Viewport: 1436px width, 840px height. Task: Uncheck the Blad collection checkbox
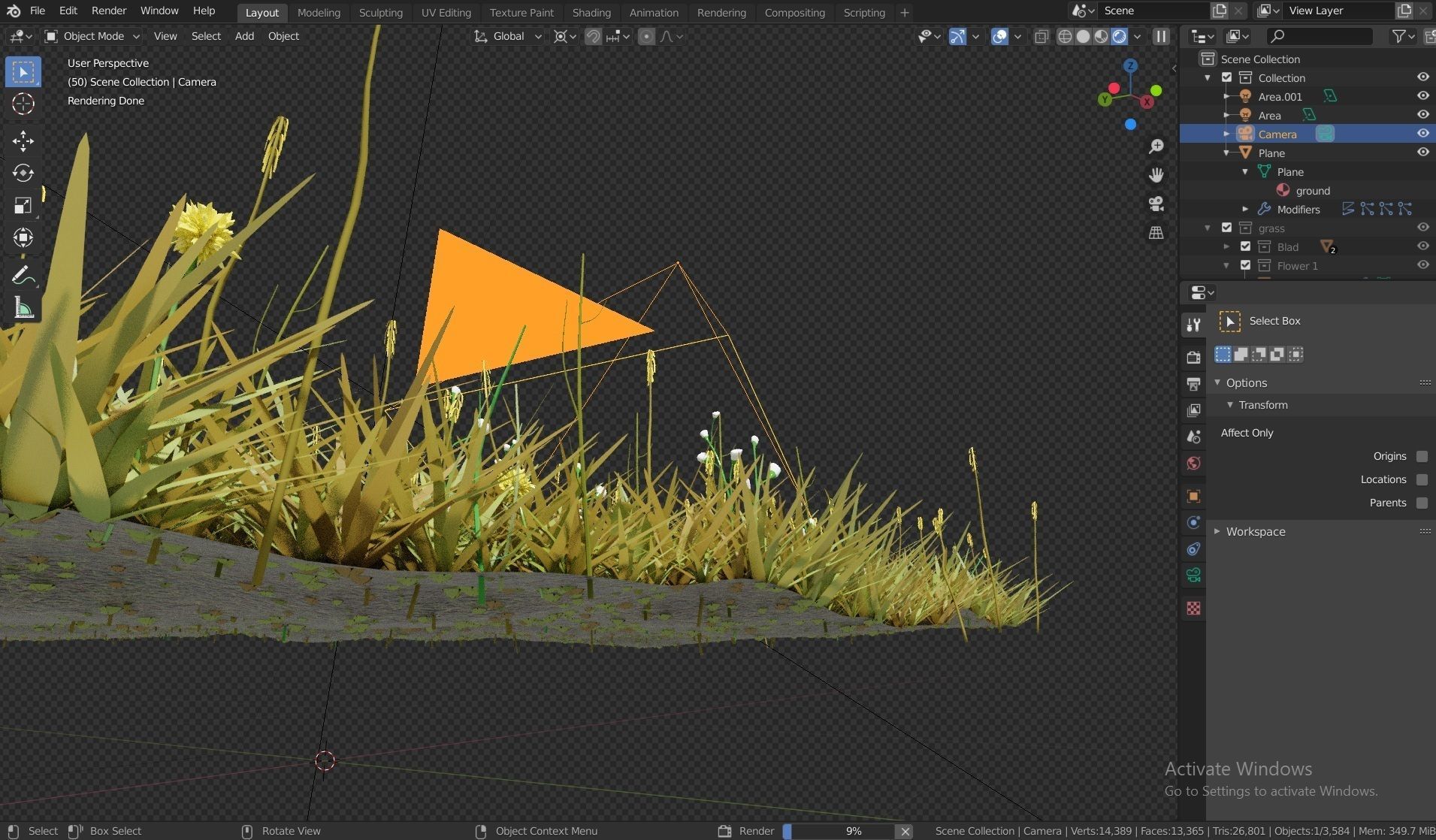[x=1245, y=246]
